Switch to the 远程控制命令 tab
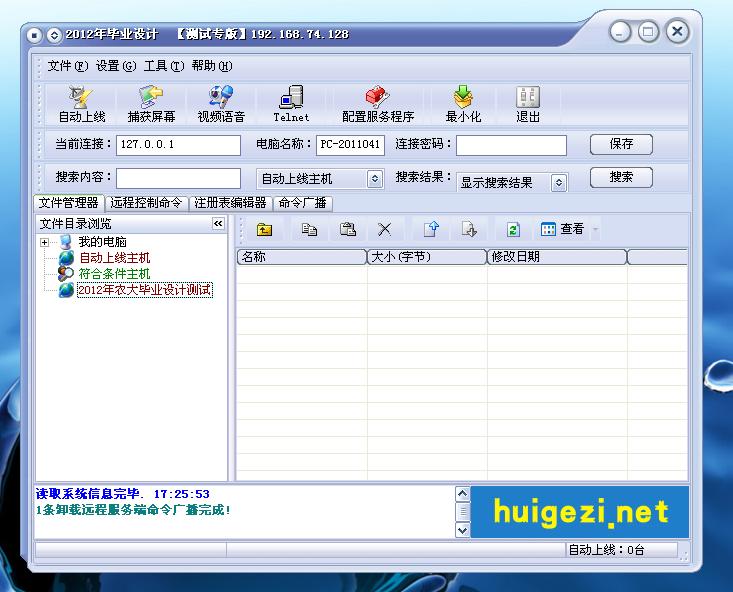 tap(146, 203)
